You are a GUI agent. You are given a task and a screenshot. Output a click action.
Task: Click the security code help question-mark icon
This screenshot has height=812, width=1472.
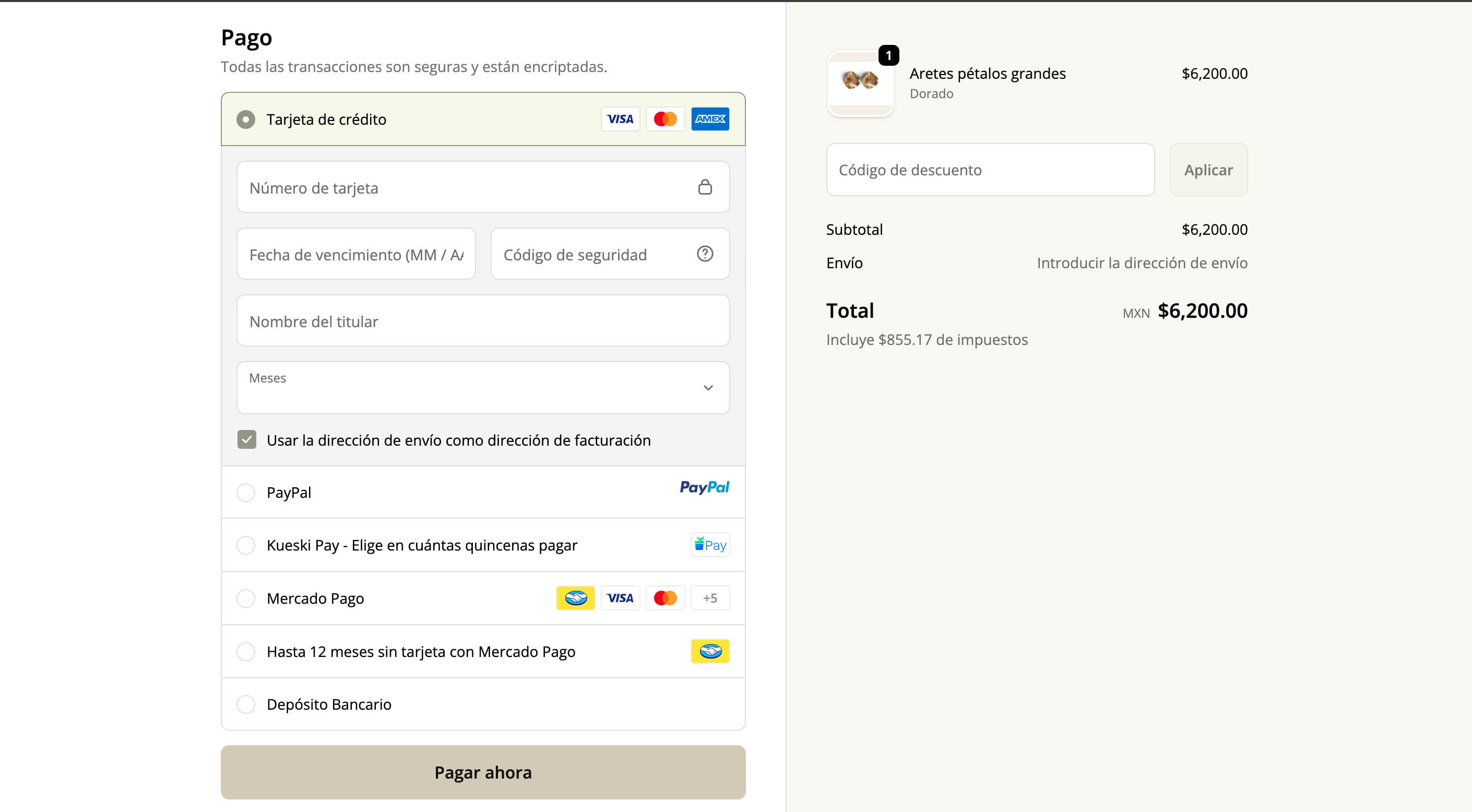coord(705,254)
